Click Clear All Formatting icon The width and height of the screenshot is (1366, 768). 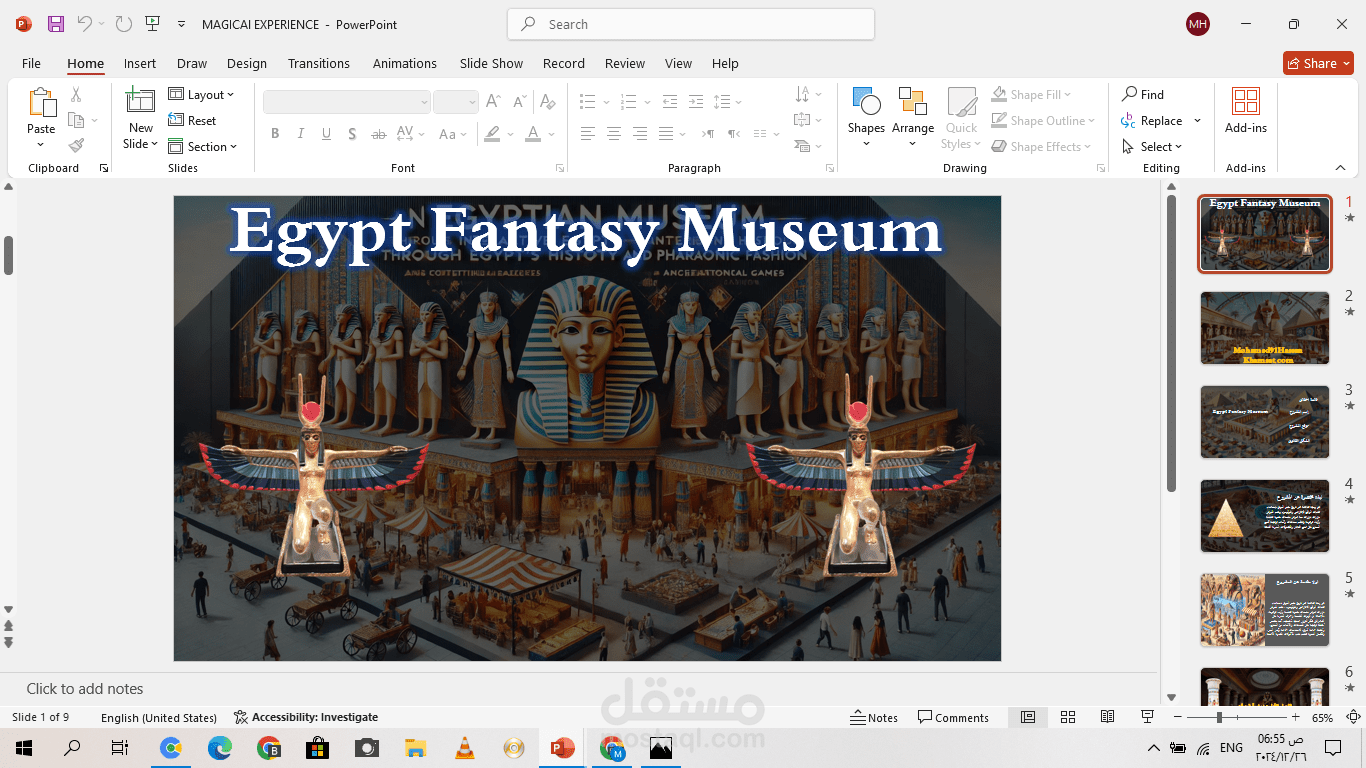click(546, 102)
